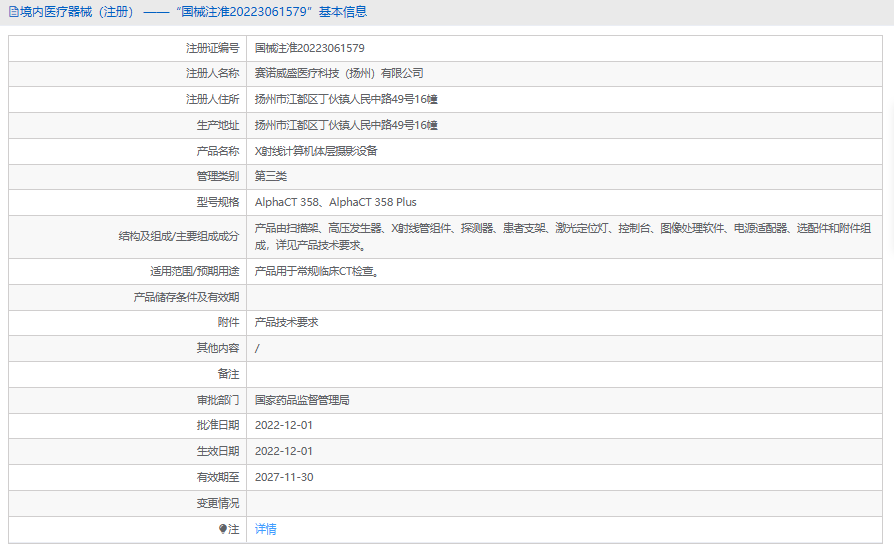Click the 其他内容 row label
The width and height of the screenshot is (894, 552).
point(218,348)
